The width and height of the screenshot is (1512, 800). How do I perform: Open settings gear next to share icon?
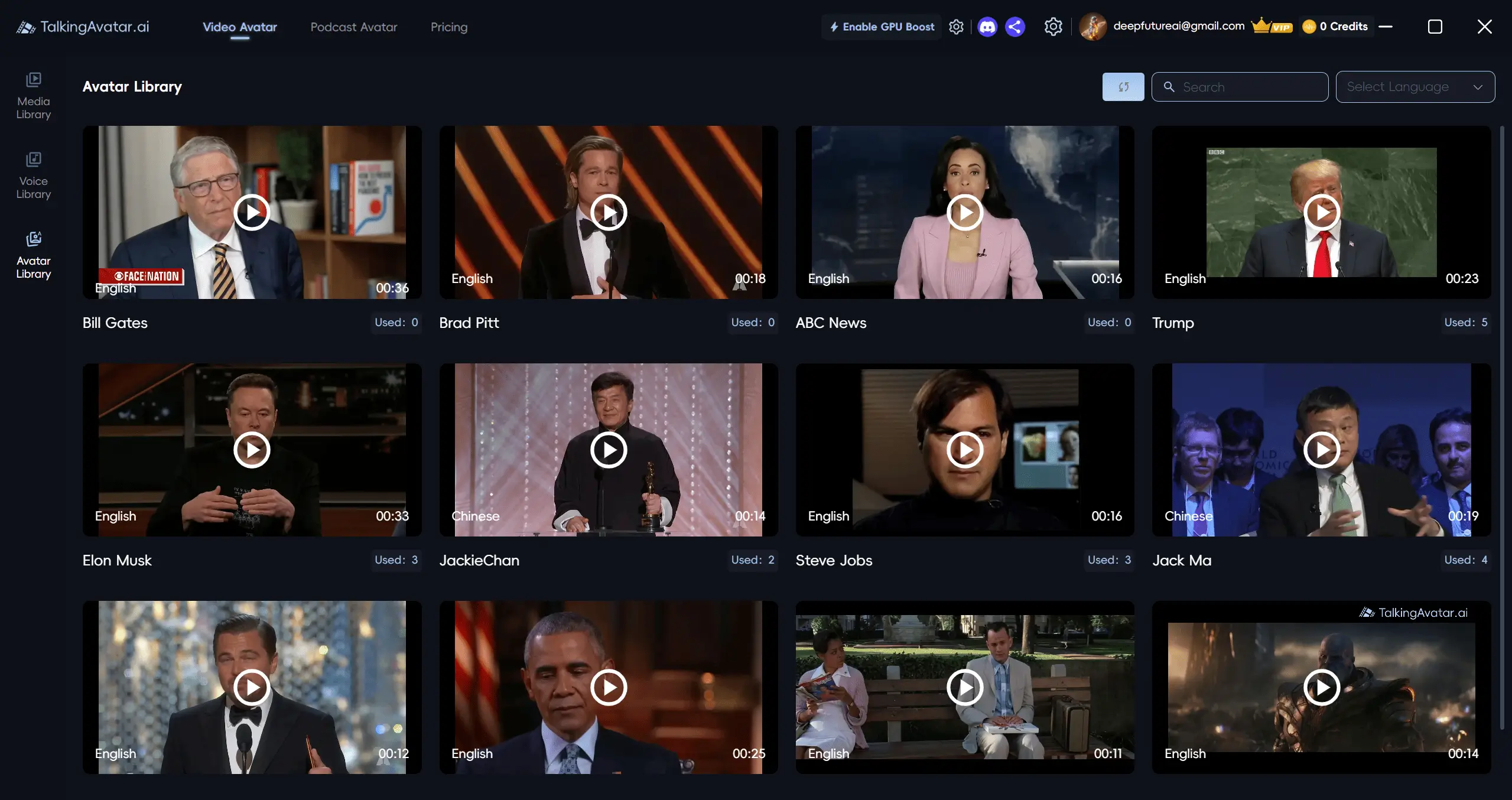point(1053,27)
